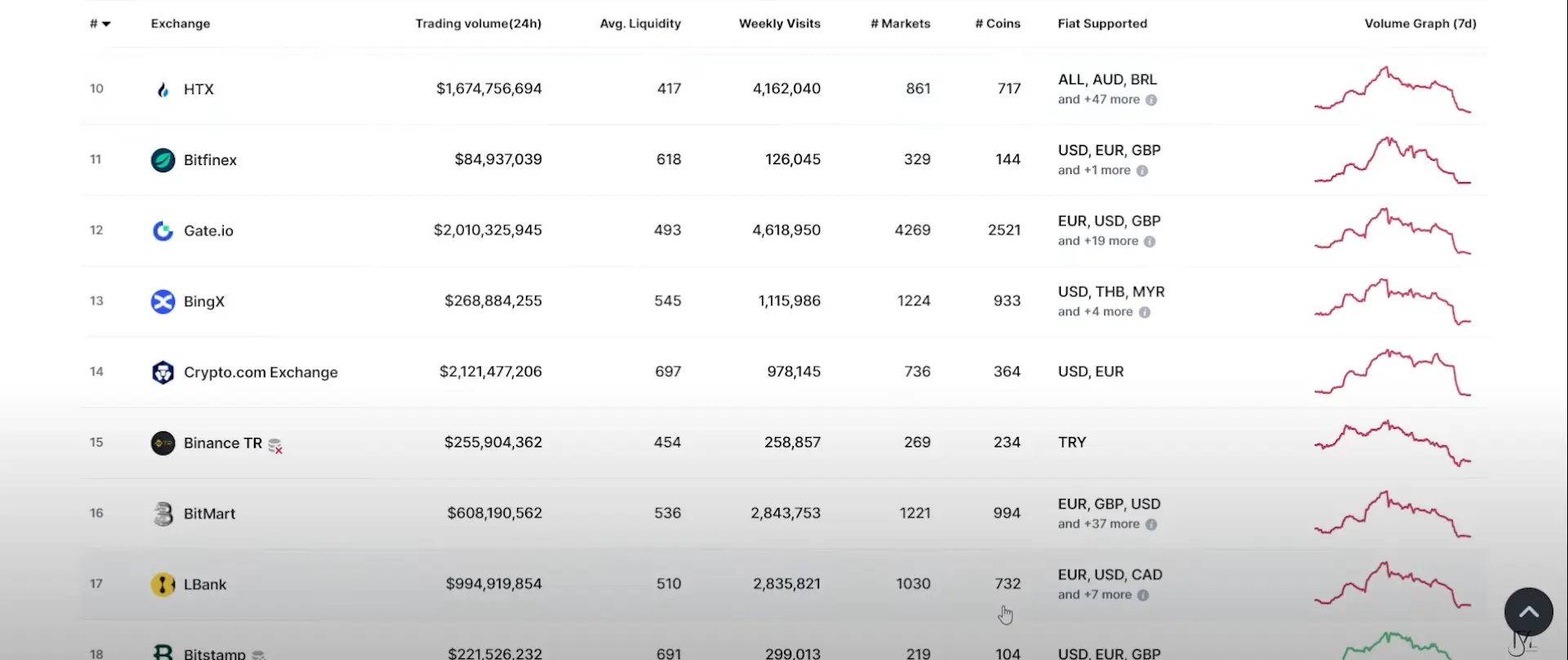The width and height of the screenshot is (1568, 660).
Task: Click HTX volume $1,674,756,694
Action: tap(489, 88)
